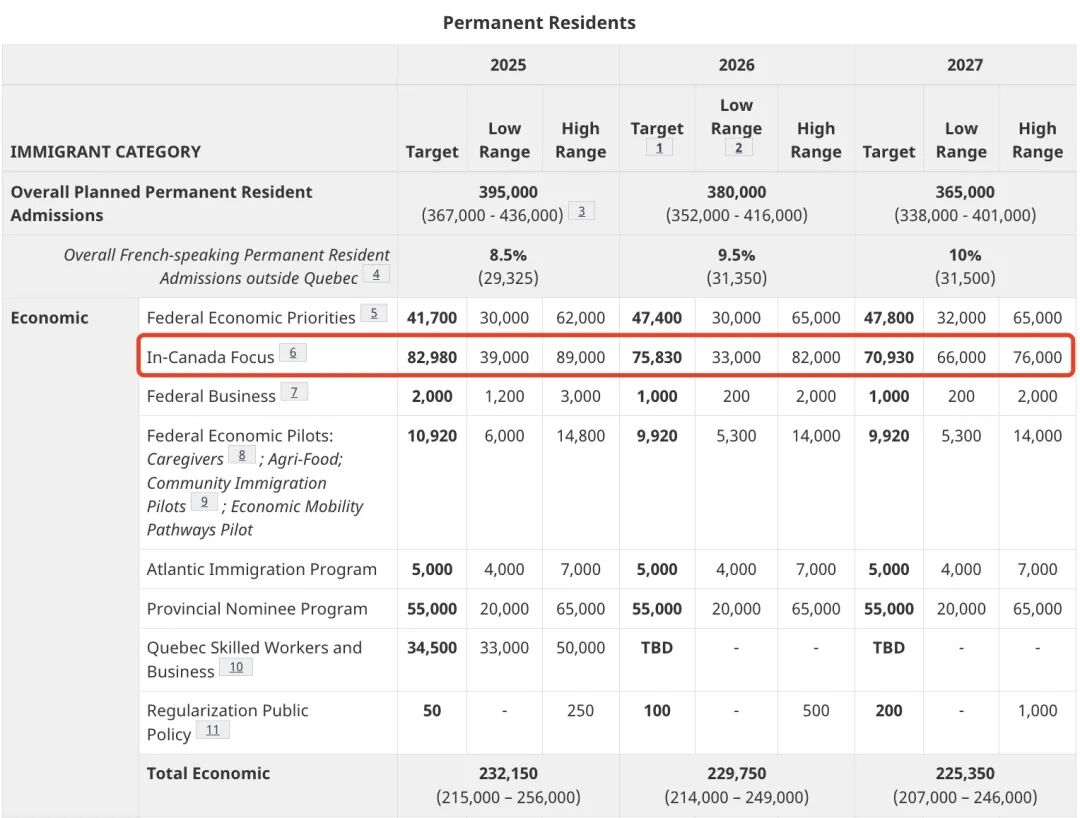This screenshot has width=1080, height=818.
Task: Open footnote 4 next to Admissions outside Quebec
Action: click(376, 274)
